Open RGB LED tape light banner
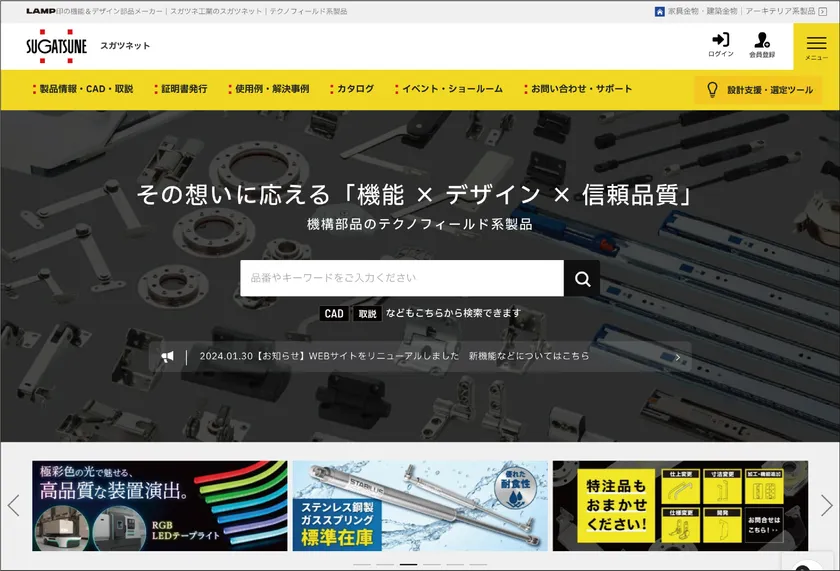840x571 pixels. click(160, 506)
